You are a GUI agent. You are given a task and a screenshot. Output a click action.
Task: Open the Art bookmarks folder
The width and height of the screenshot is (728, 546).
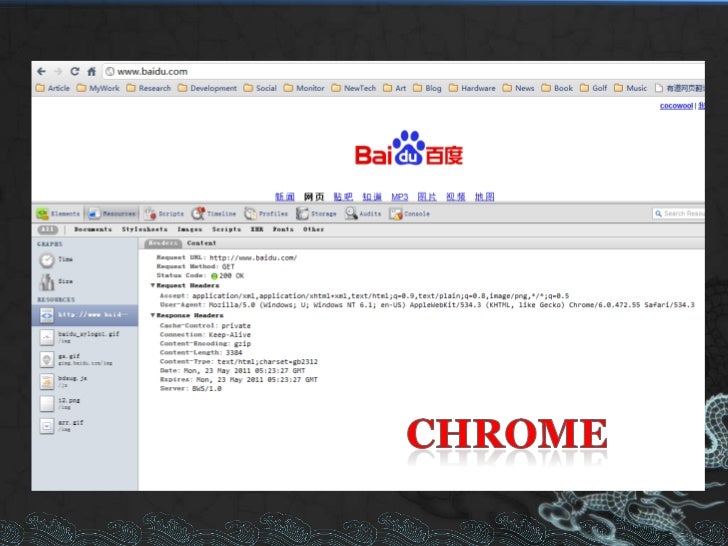(395, 88)
